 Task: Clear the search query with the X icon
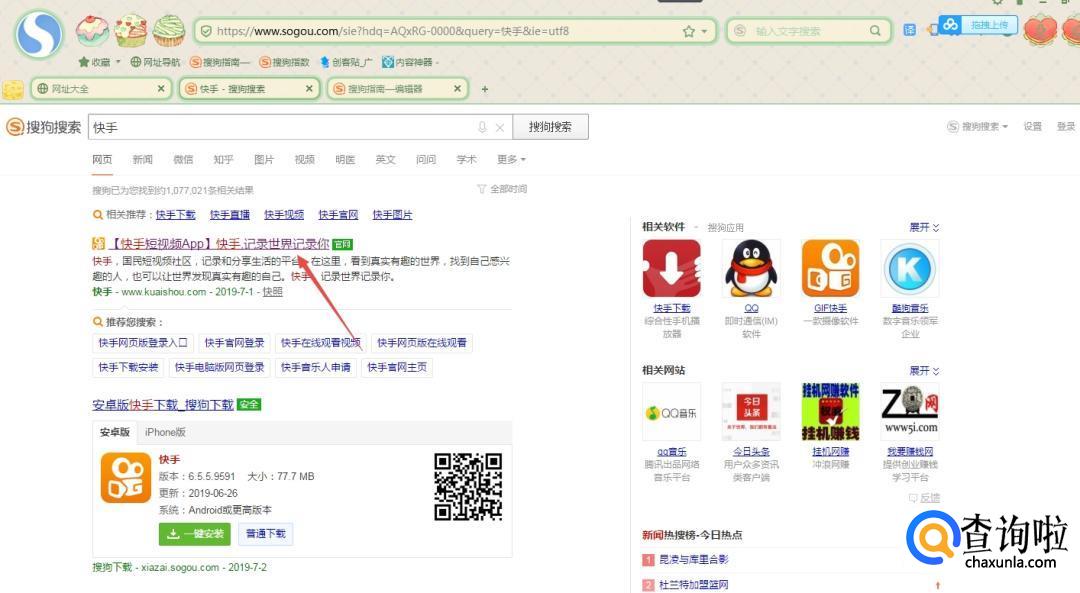click(500, 127)
